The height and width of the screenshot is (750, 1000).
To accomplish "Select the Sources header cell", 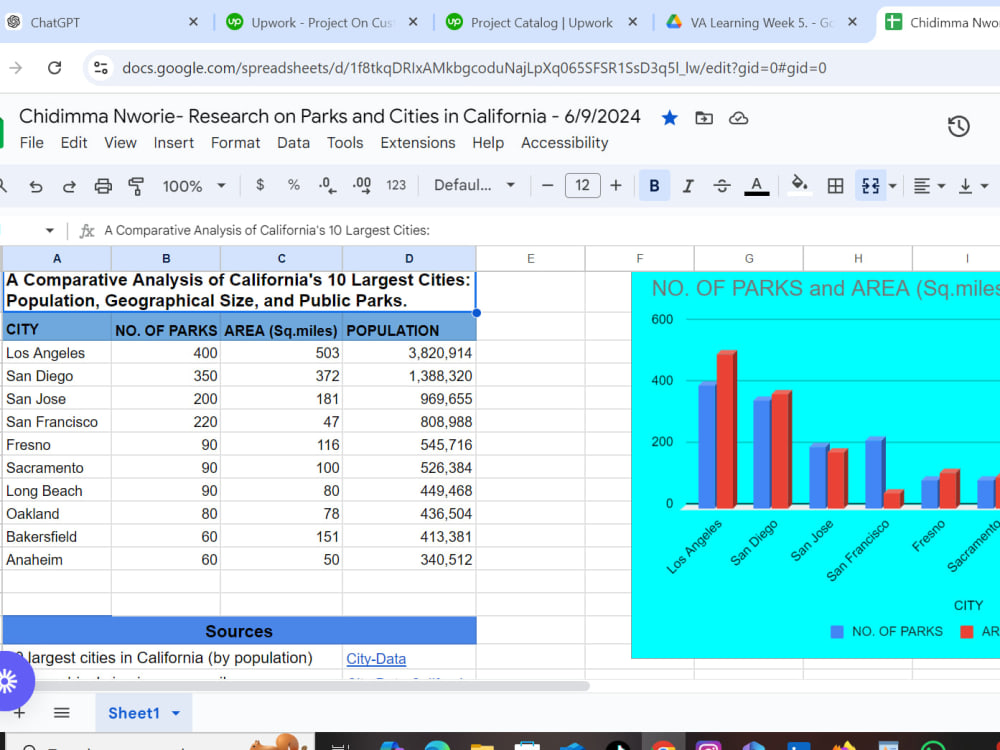I will pyautogui.click(x=239, y=631).
